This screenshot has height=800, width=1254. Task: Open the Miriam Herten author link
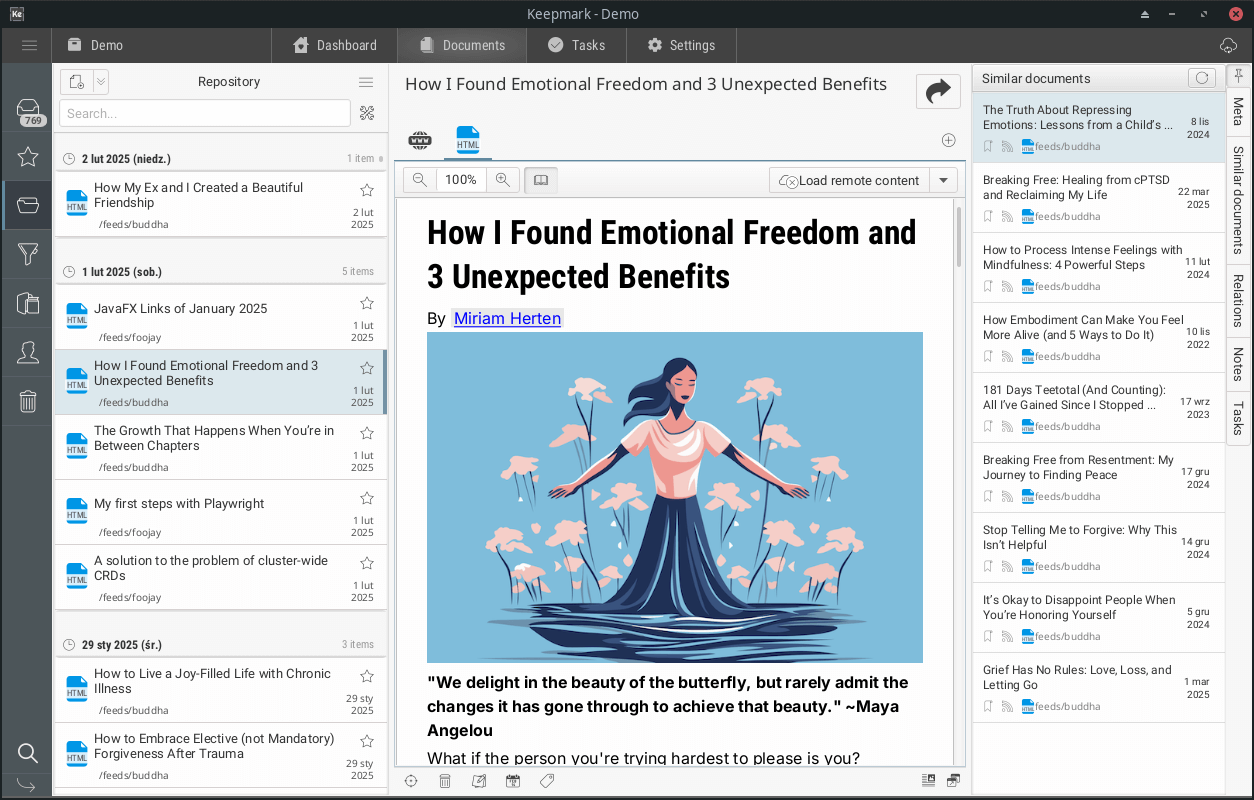tap(507, 318)
